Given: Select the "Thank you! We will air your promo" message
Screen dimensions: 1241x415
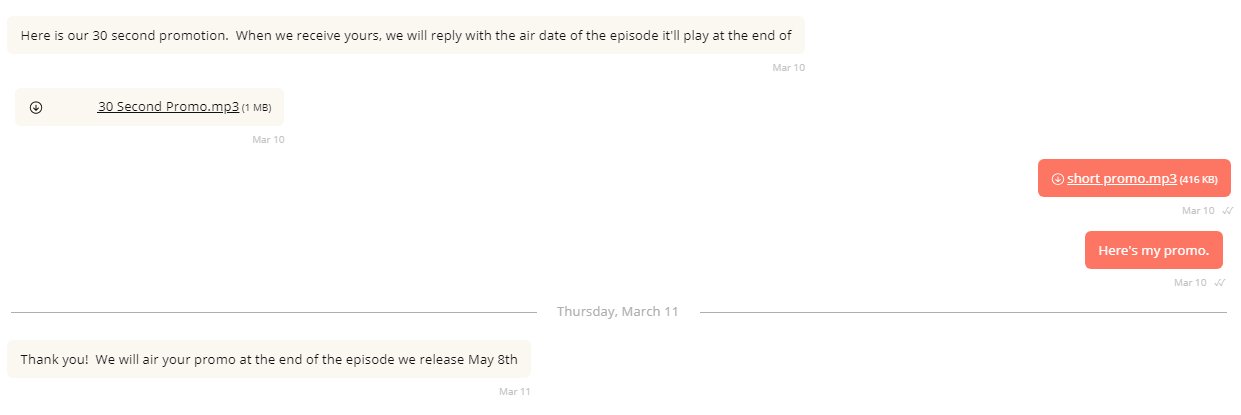Looking at the screenshot, I should [268, 360].
